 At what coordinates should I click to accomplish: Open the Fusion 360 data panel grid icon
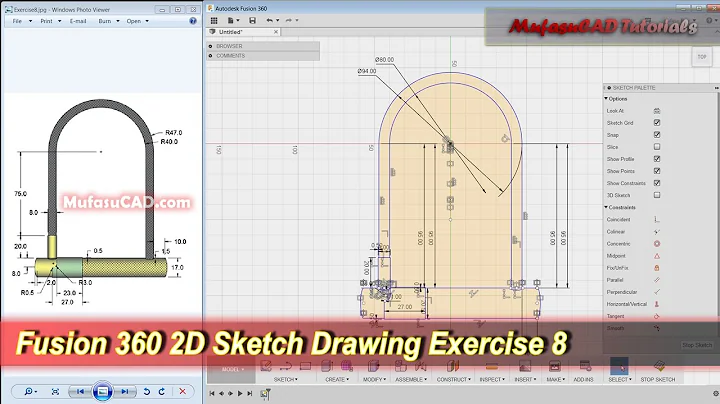(214, 20)
